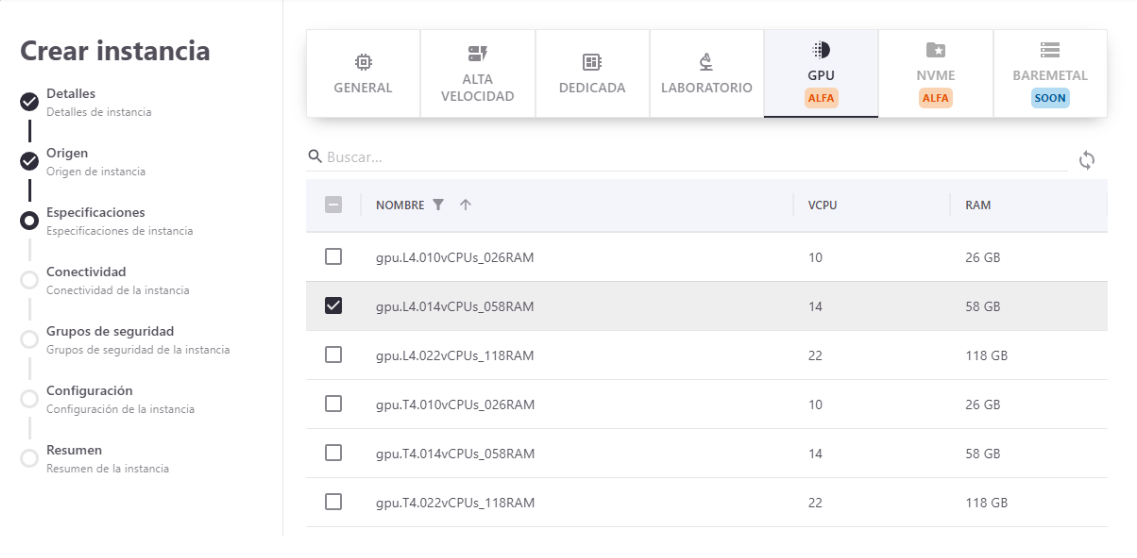Open the ALTA VELOCIDAD tab

(477, 74)
